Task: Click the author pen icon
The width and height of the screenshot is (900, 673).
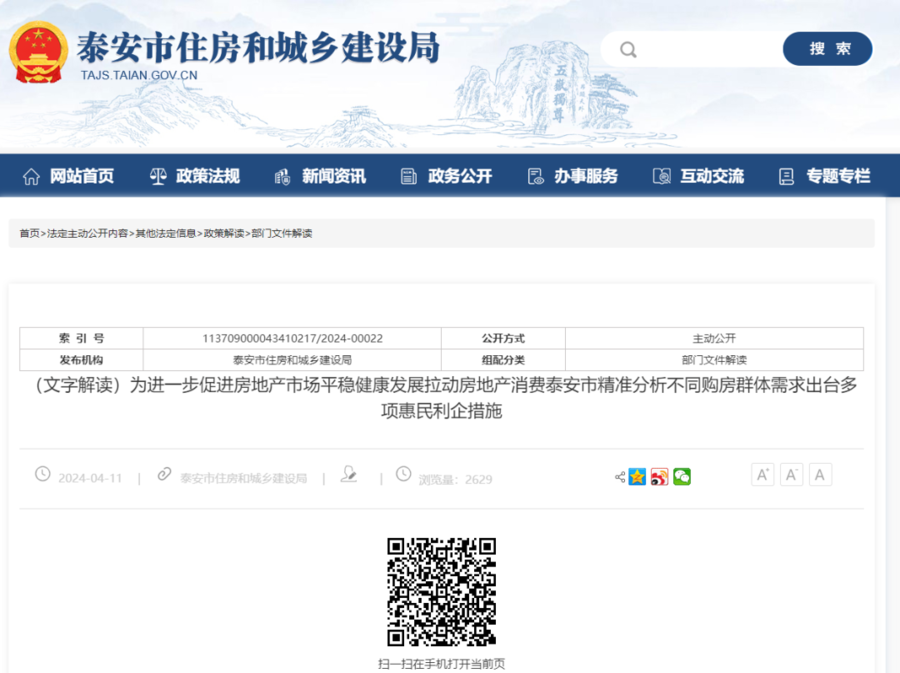Action: [x=348, y=474]
